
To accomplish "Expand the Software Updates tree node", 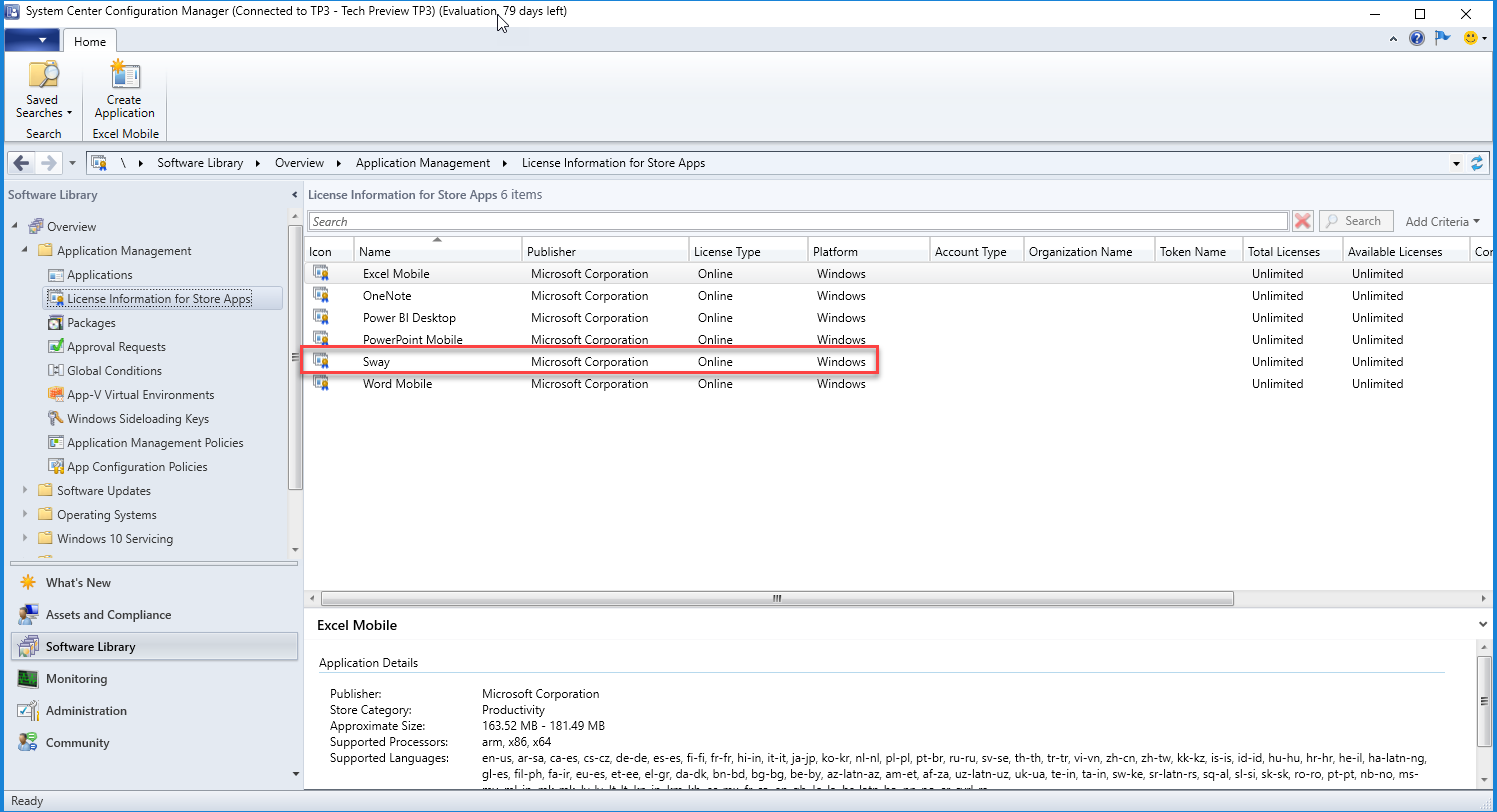I will click(25, 491).
